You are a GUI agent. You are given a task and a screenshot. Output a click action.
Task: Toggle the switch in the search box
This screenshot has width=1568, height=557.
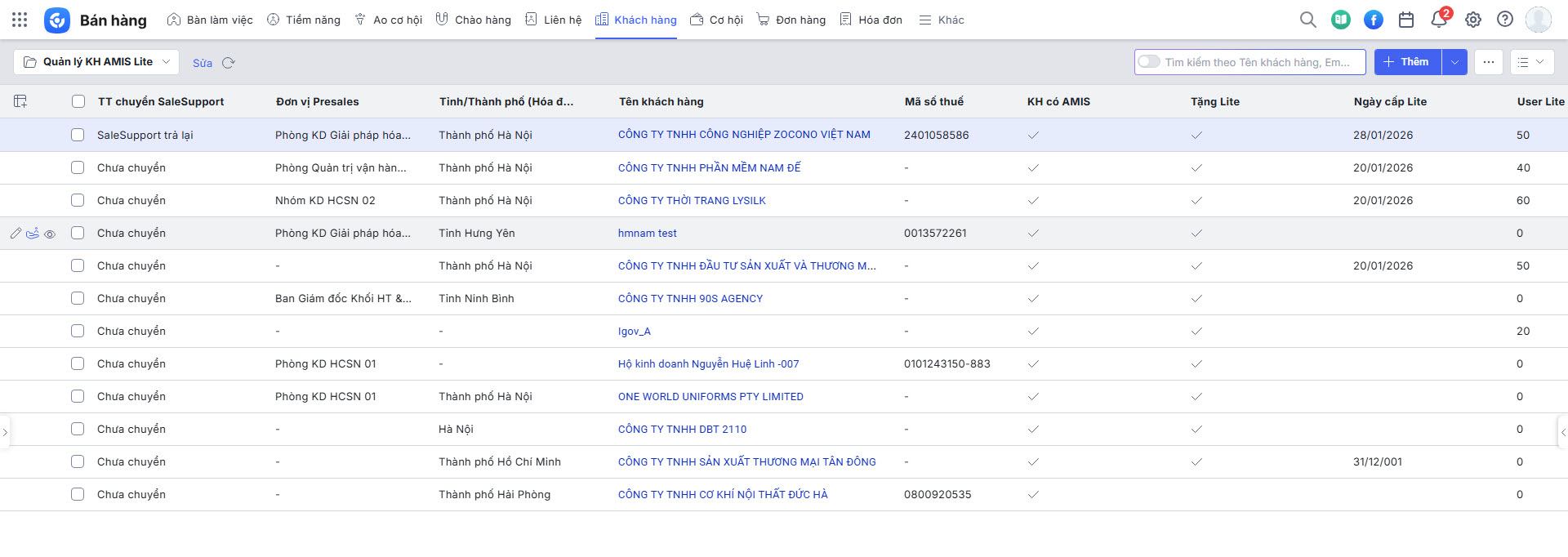click(x=1149, y=62)
